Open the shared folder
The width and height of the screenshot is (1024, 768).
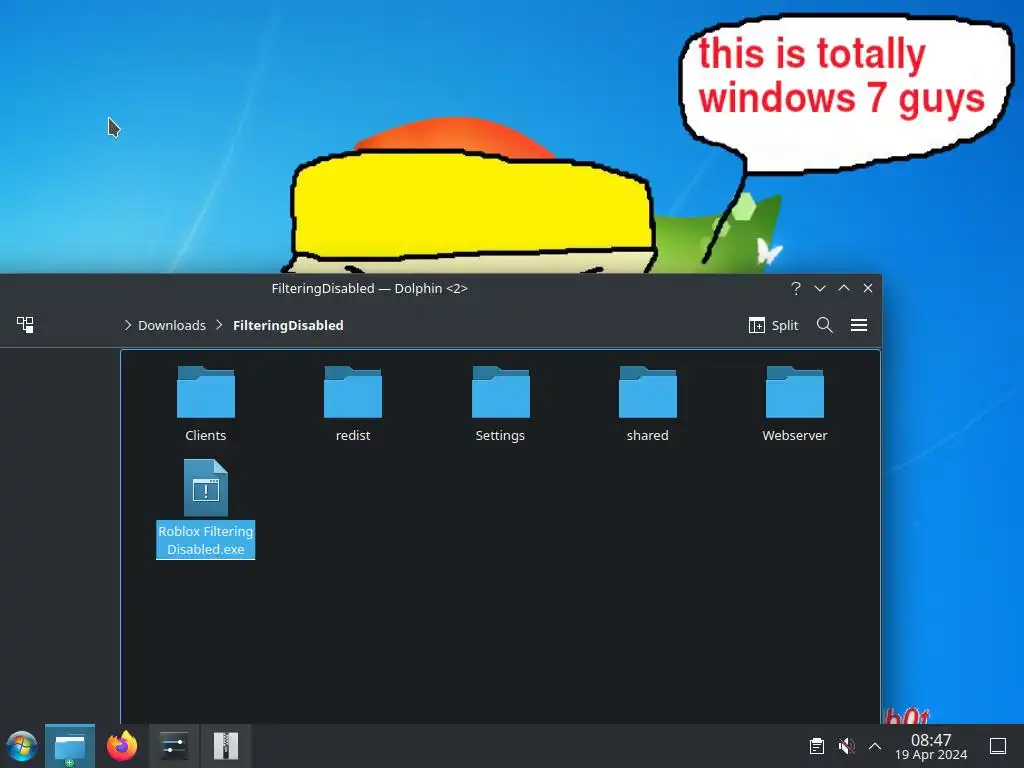[x=647, y=392]
